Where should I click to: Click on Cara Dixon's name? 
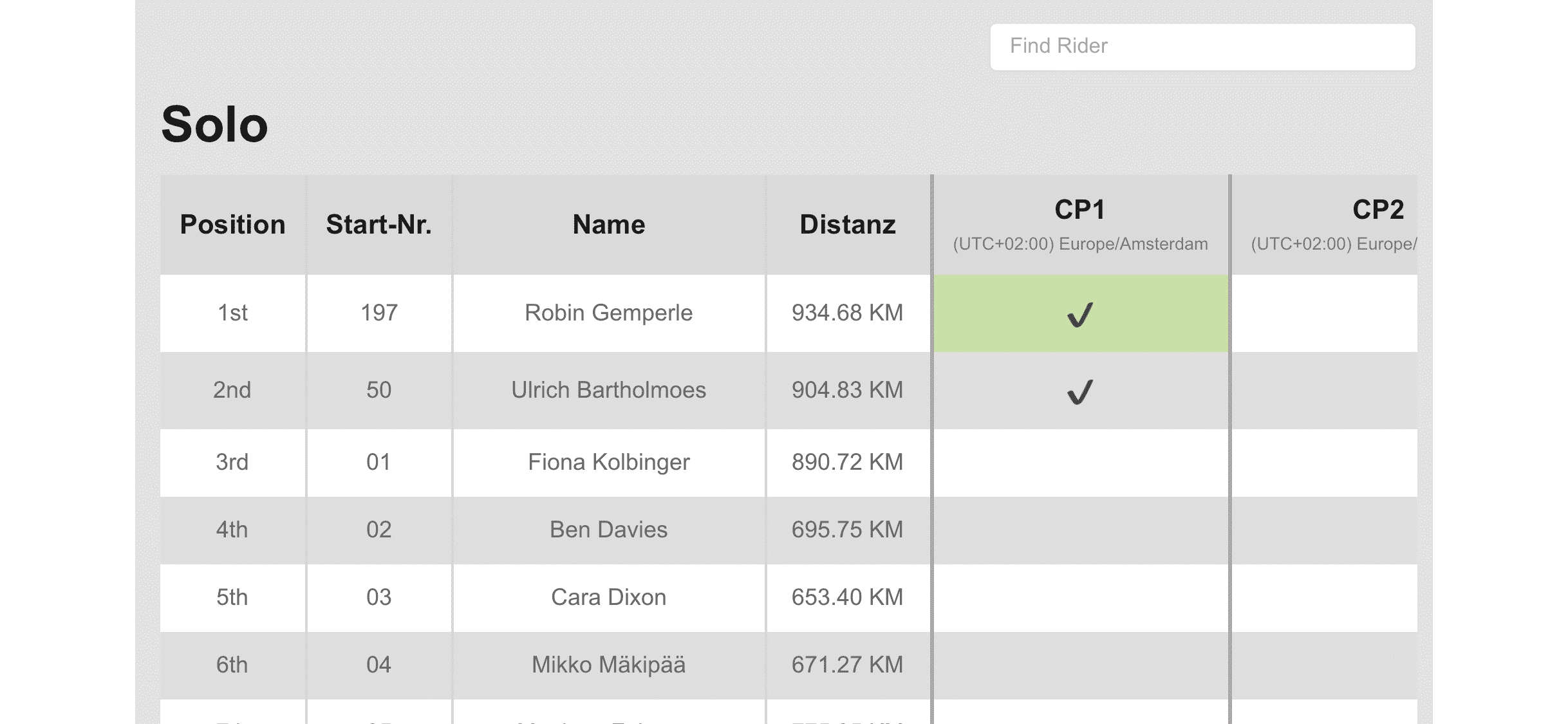click(608, 597)
